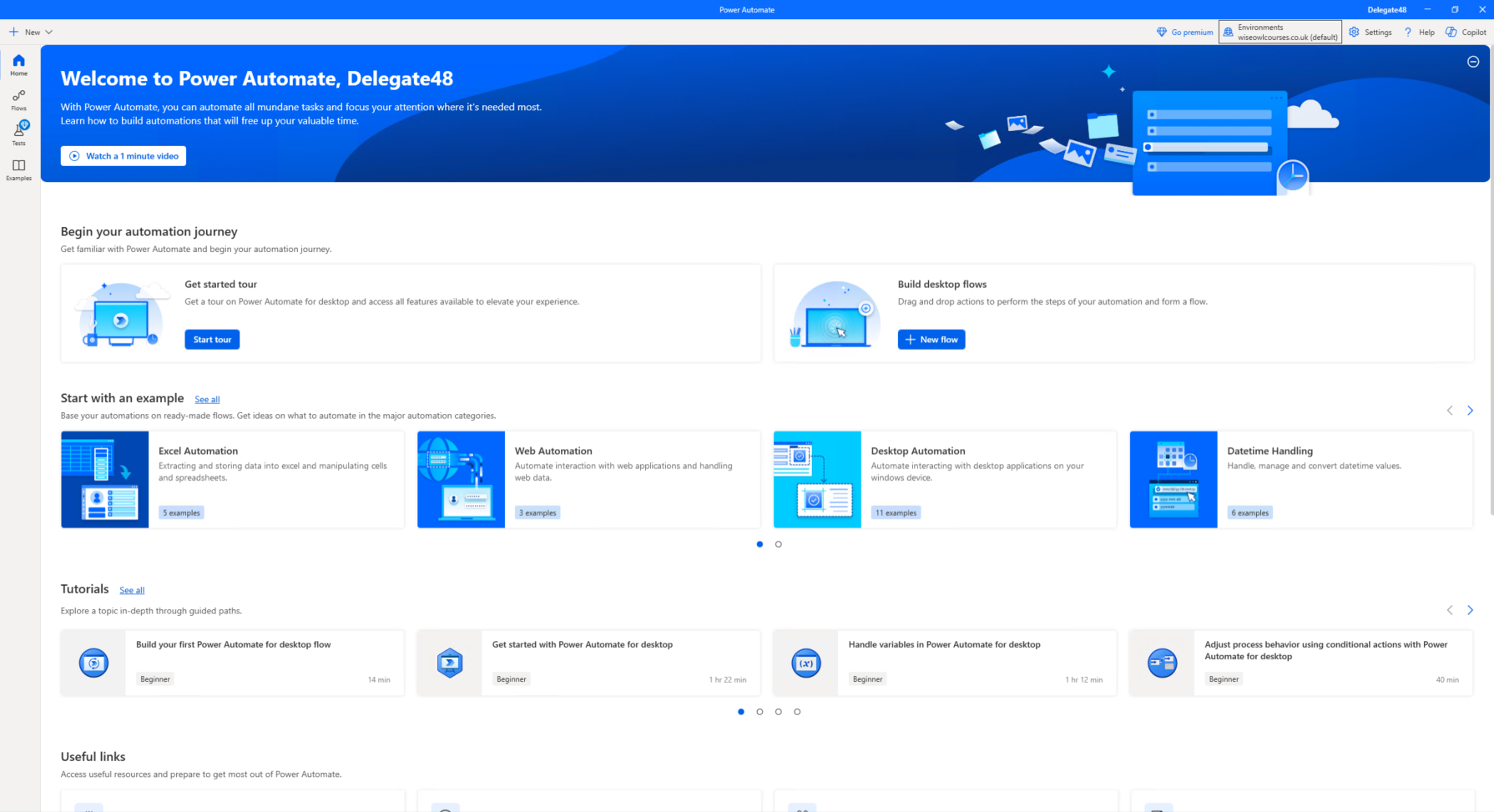Click the Settings label in top bar
Image resolution: width=1494 pixels, height=812 pixels.
pyautogui.click(x=1378, y=33)
